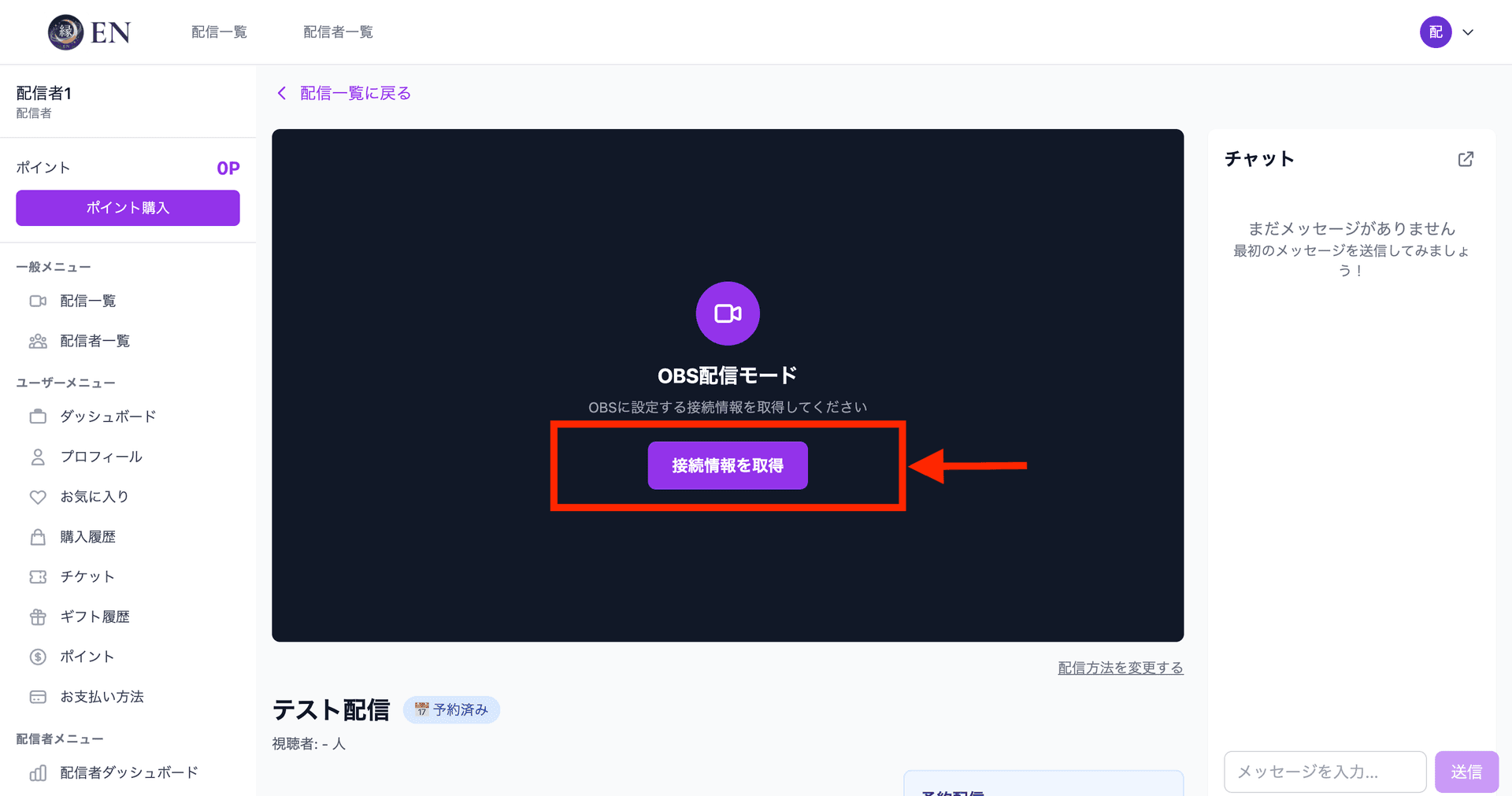
Task: Open 配信者ダッシュボード in the sidebar
Action: click(x=128, y=773)
